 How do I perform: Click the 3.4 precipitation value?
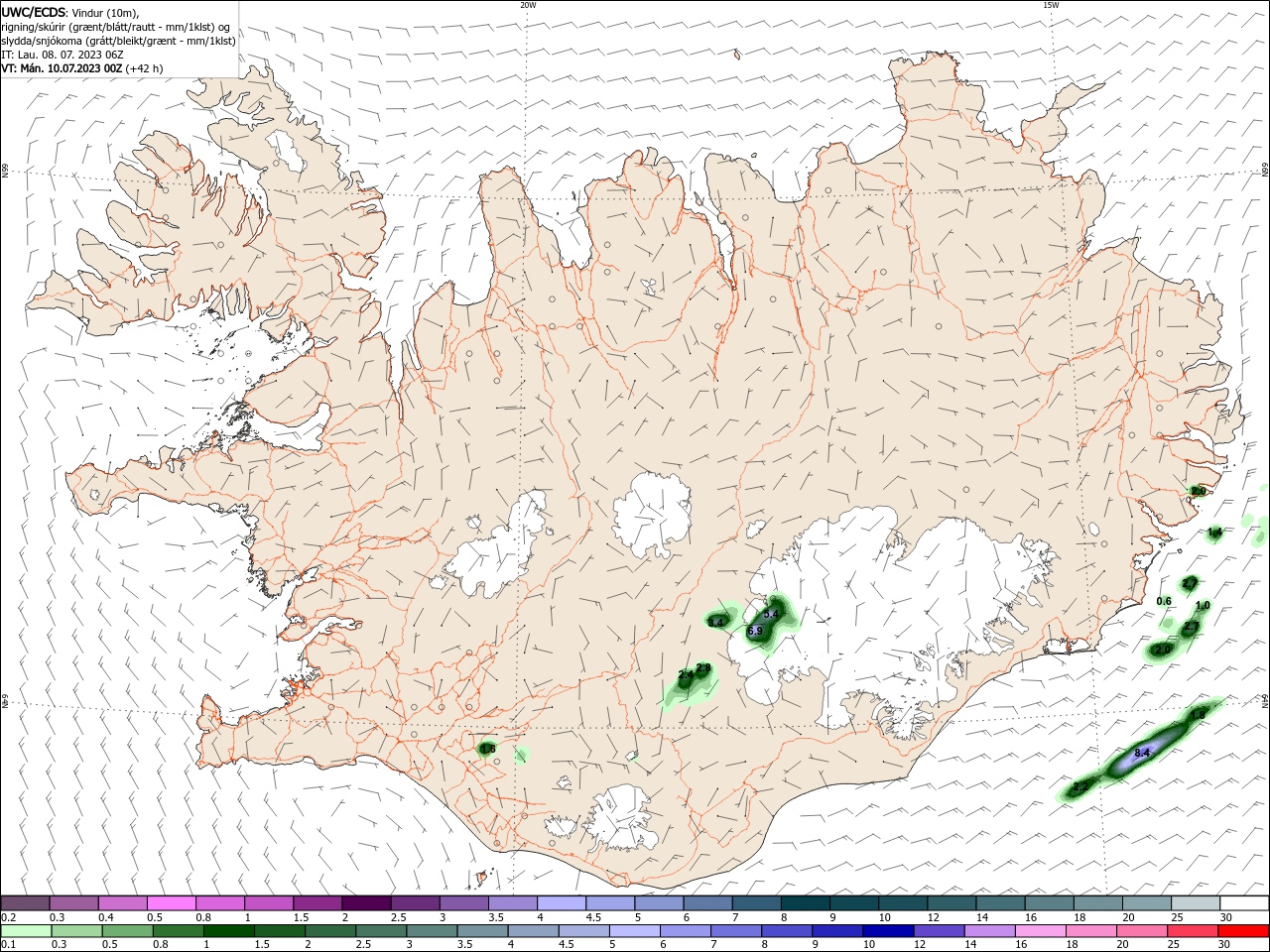tap(716, 622)
